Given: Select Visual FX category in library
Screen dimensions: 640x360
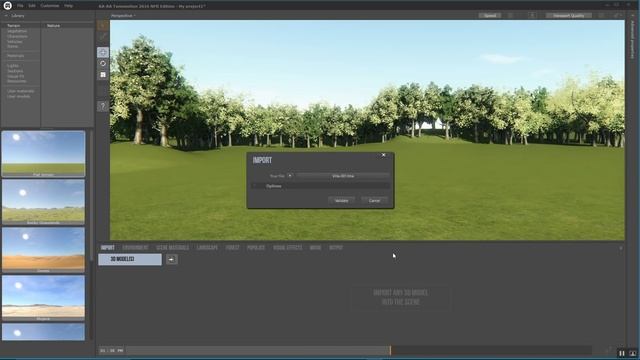Looking at the screenshot, I should (16, 76).
